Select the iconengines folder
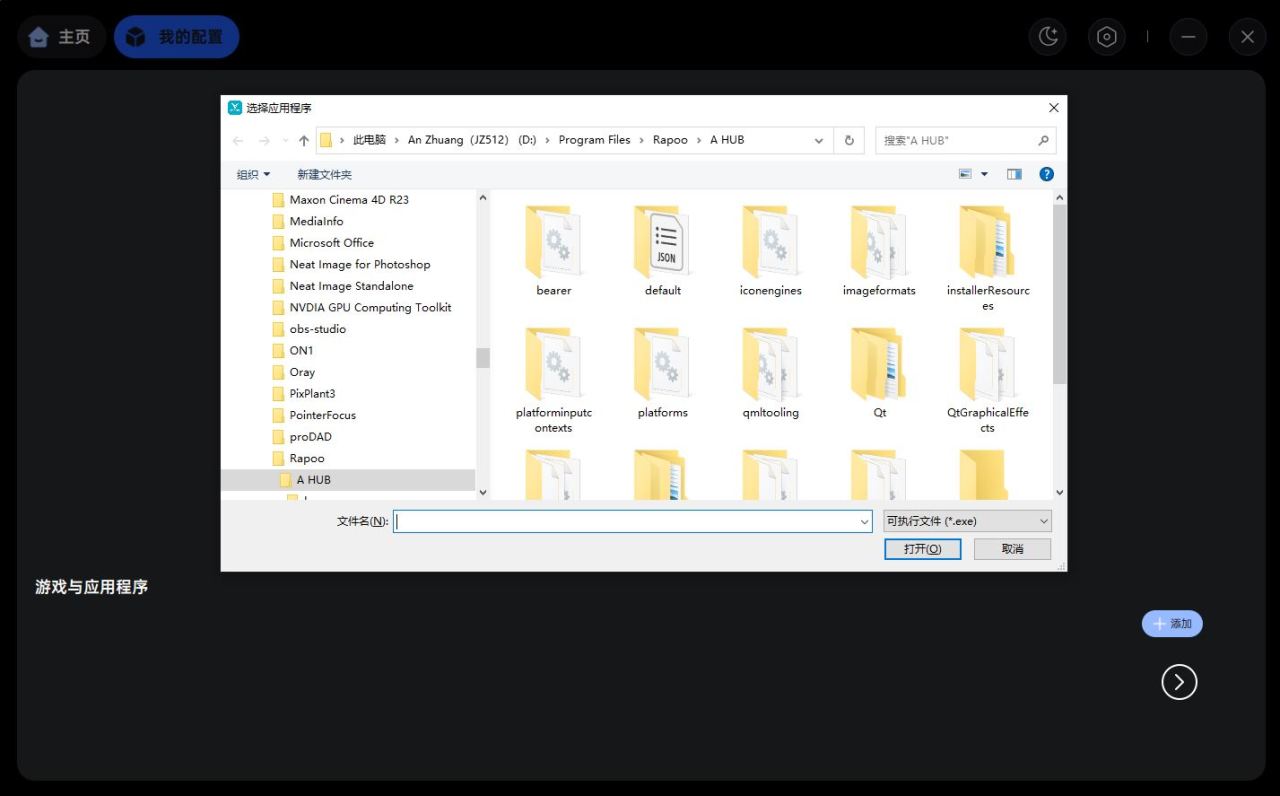Screen dimensions: 1280x796 point(770,251)
